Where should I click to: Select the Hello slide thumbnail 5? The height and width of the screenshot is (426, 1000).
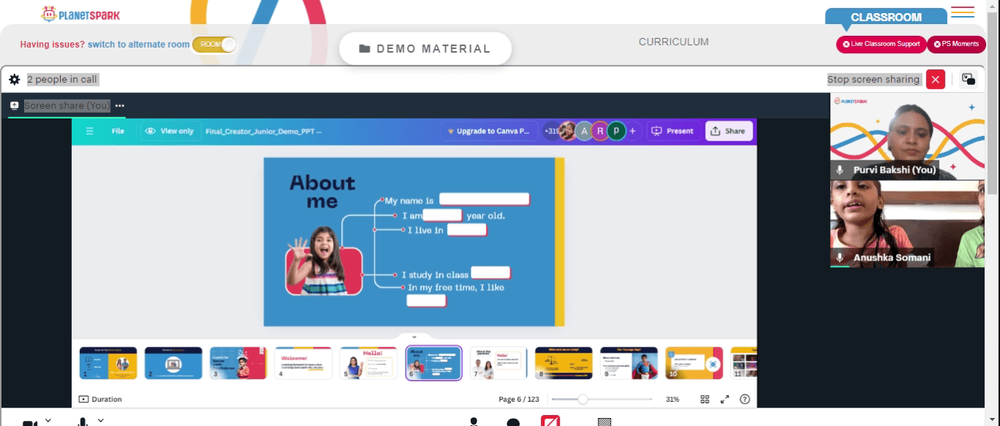[368, 363]
